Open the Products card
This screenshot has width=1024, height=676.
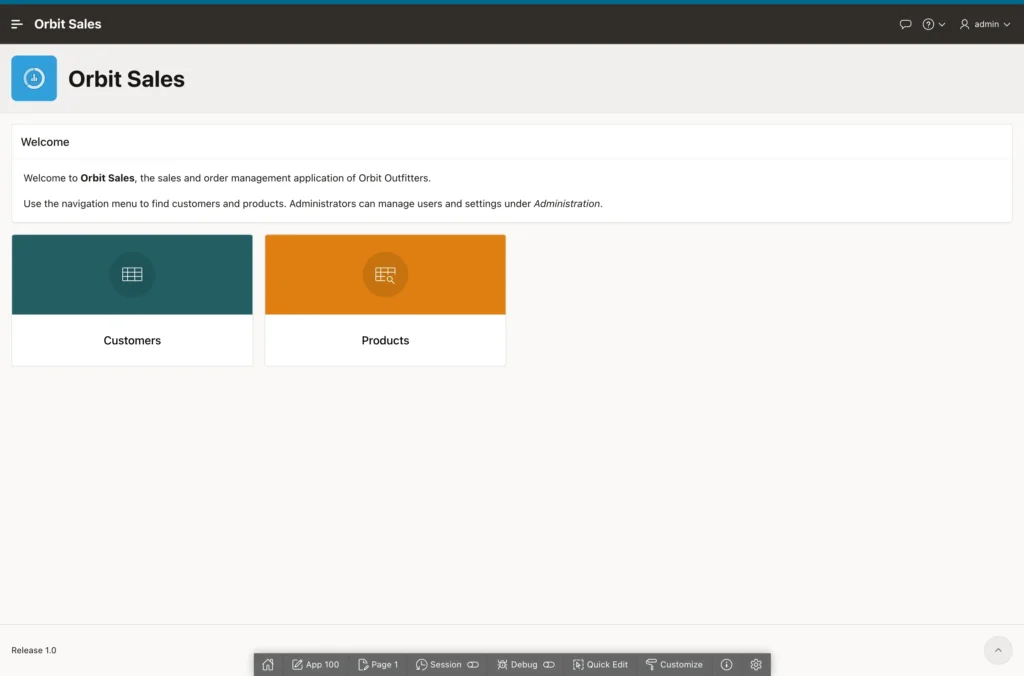pyautogui.click(x=385, y=300)
